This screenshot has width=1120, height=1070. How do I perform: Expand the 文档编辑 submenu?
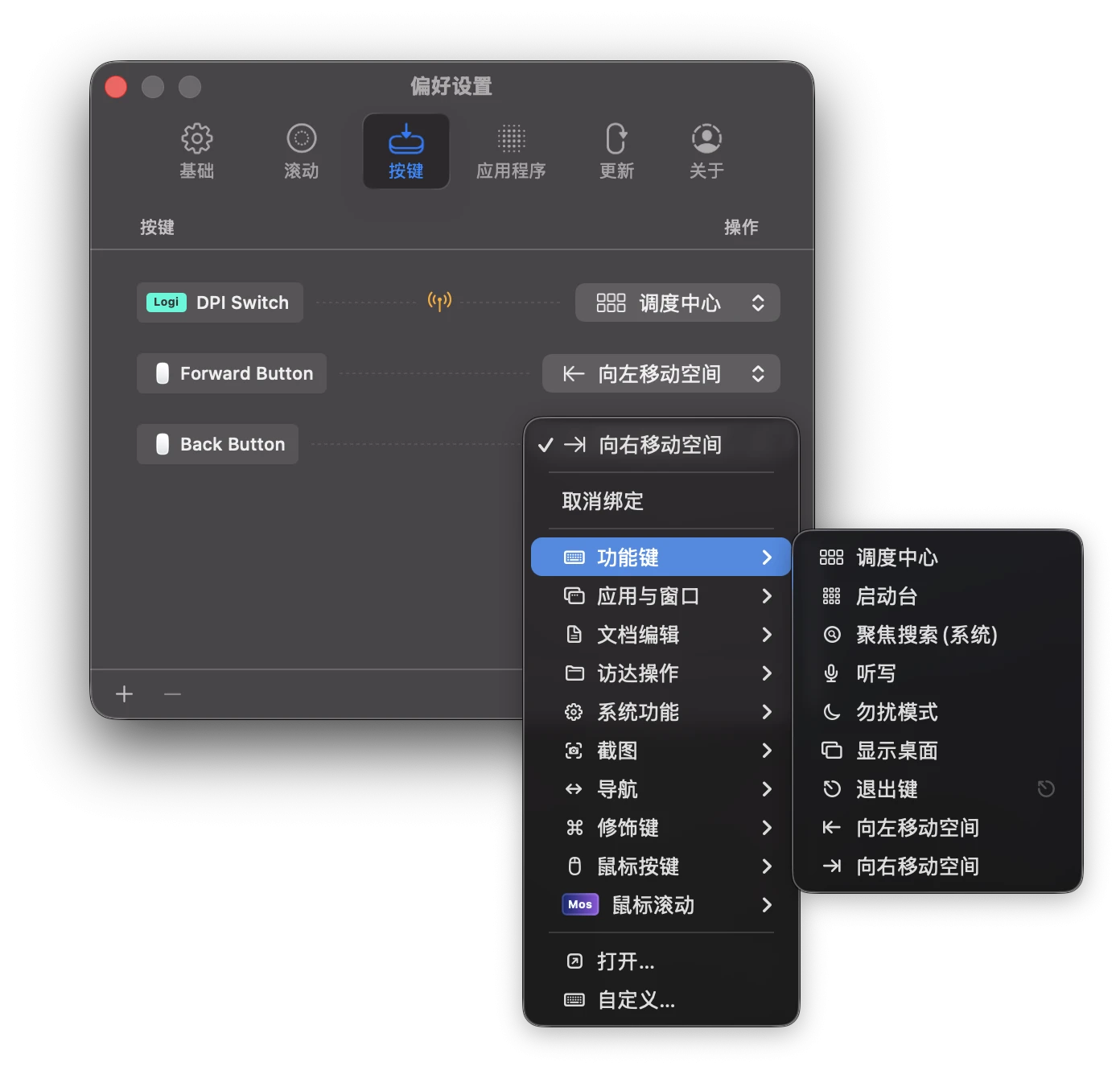661,635
